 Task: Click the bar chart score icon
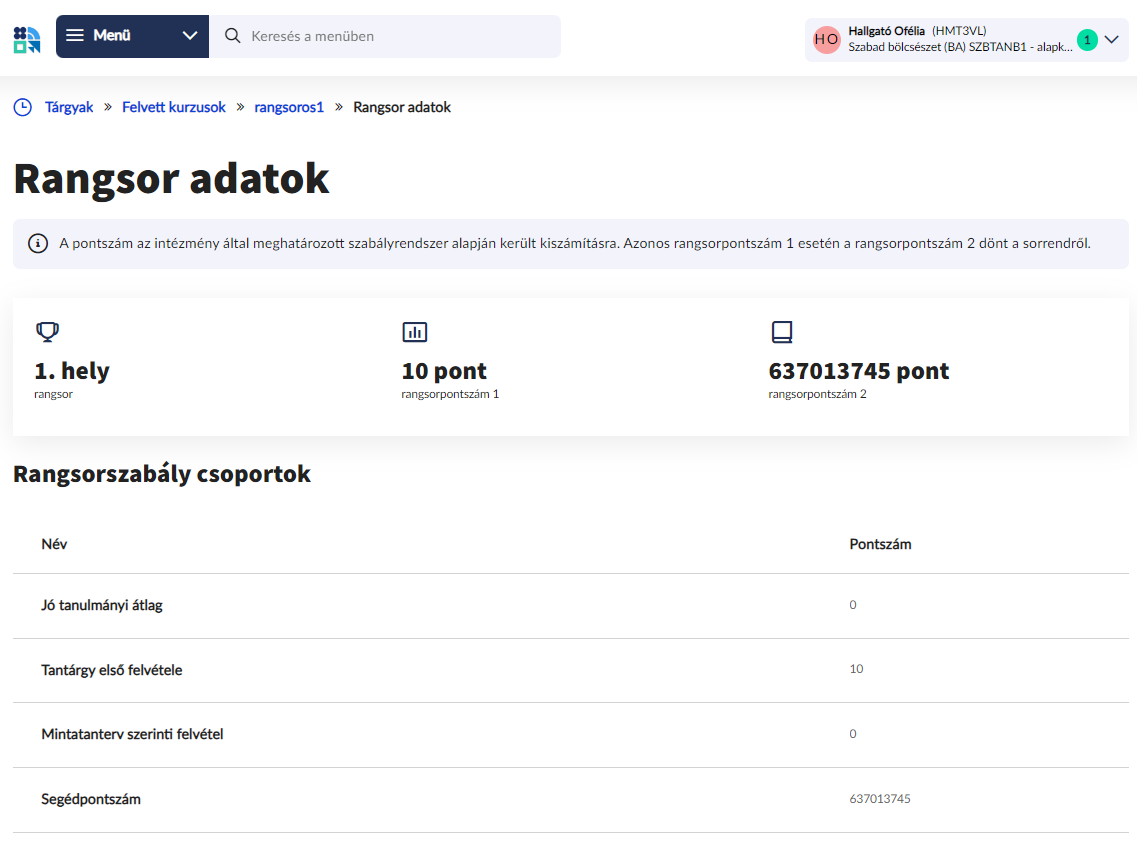click(414, 332)
